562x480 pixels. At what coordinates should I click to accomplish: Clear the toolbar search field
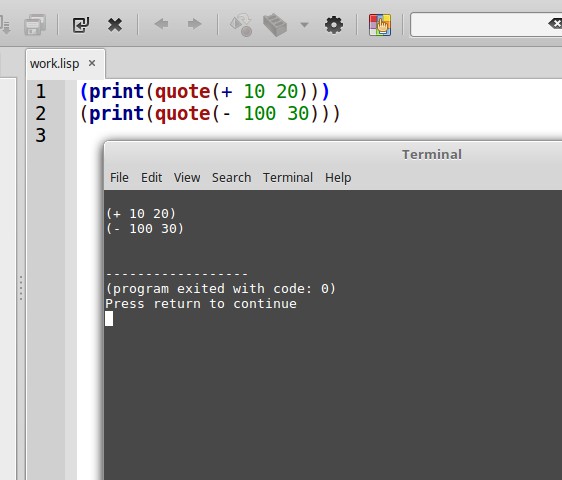[555, 24]
